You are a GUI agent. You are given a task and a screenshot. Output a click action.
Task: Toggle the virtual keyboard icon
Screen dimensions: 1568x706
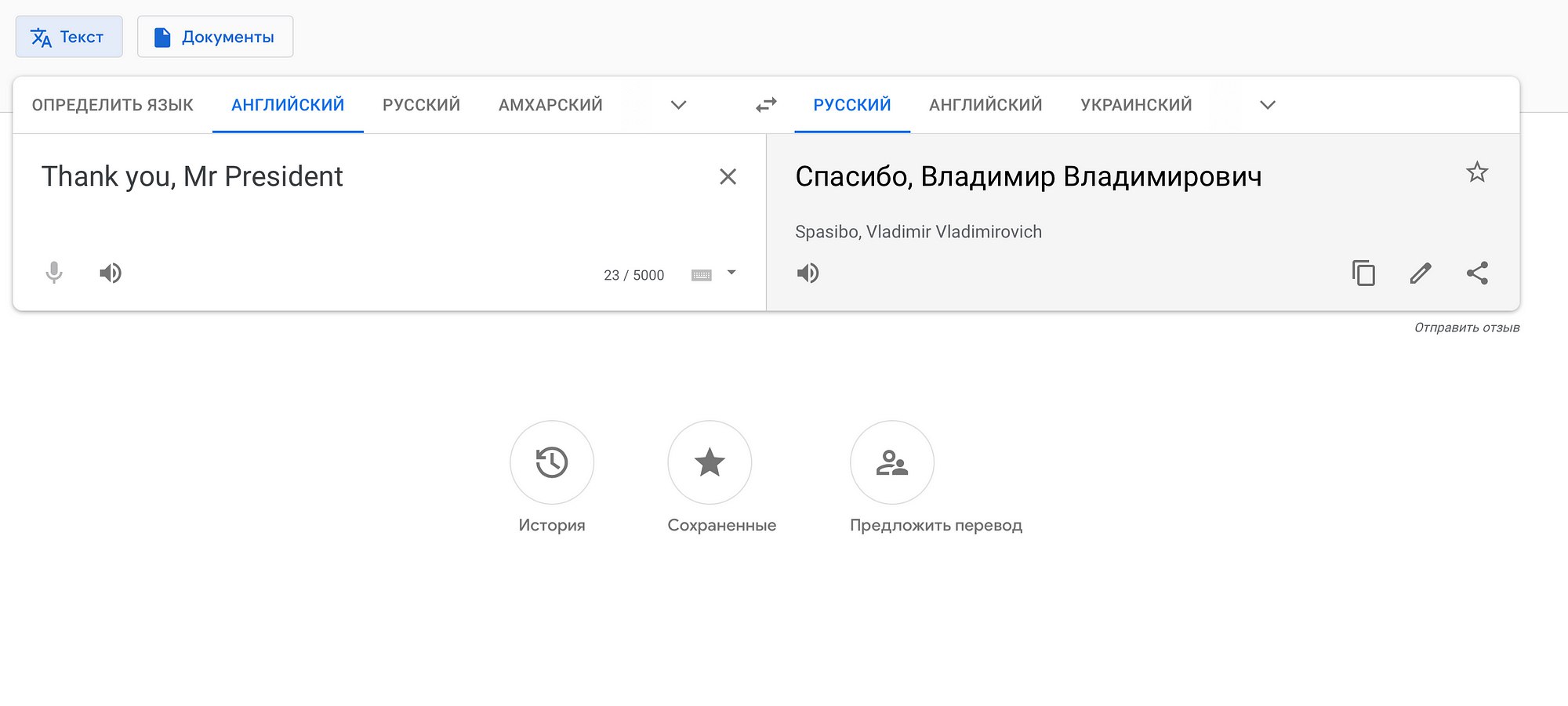click(x=702, y=275)
